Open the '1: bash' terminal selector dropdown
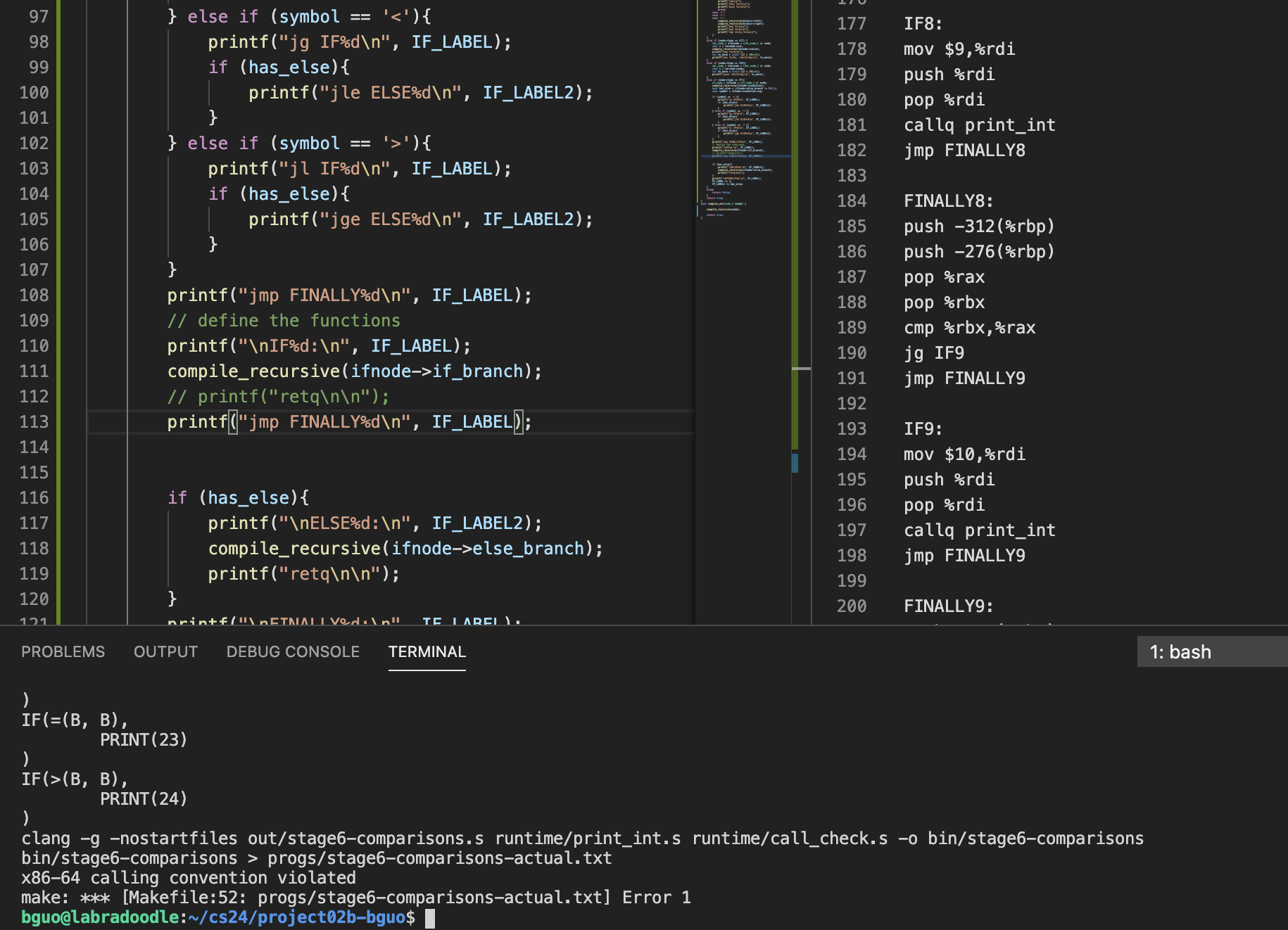 pyautogui.click(x=1211, y=652)
